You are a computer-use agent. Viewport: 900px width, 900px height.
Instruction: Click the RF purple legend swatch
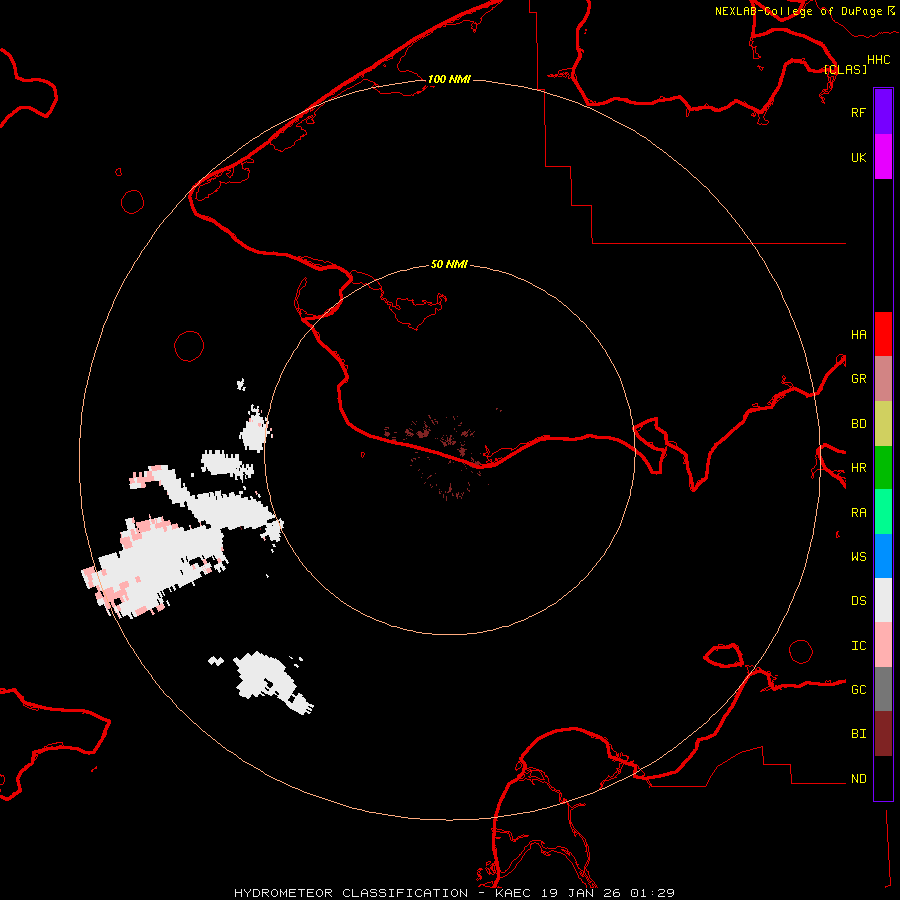(883, 112)
